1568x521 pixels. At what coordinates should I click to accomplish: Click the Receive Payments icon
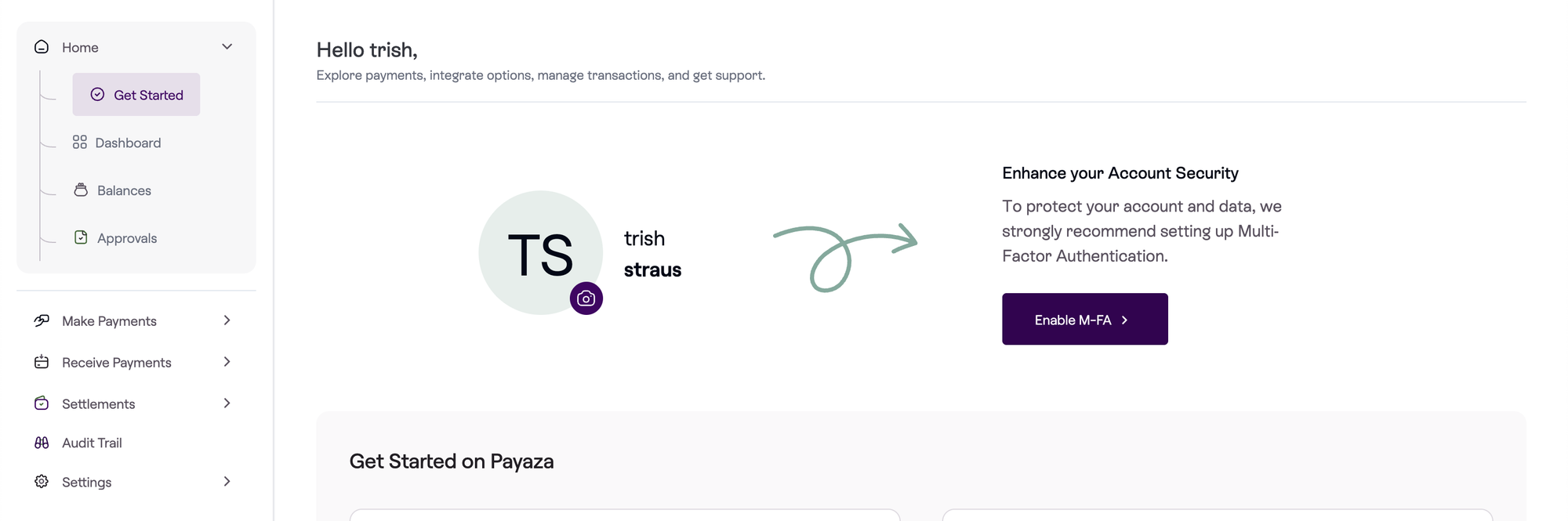click(42, 362)
